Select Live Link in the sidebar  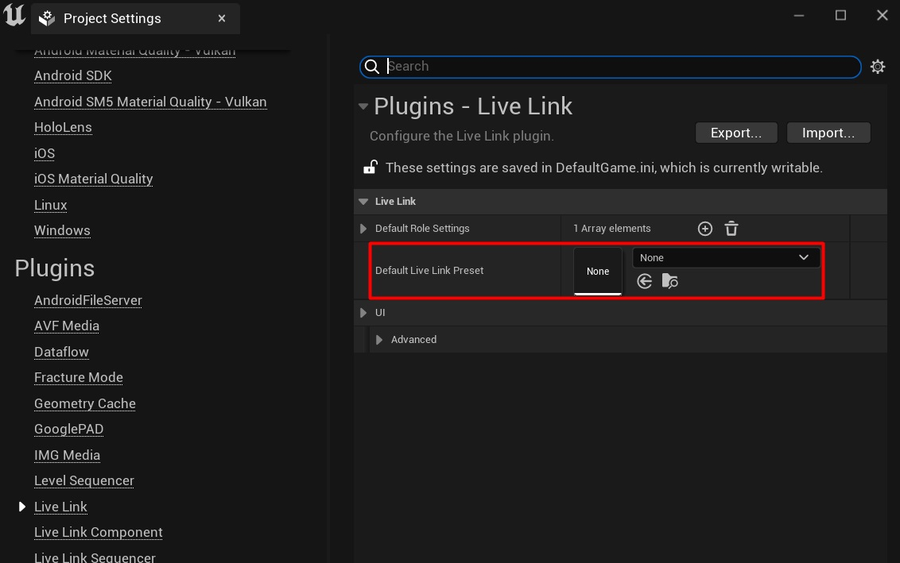(60, 507)
